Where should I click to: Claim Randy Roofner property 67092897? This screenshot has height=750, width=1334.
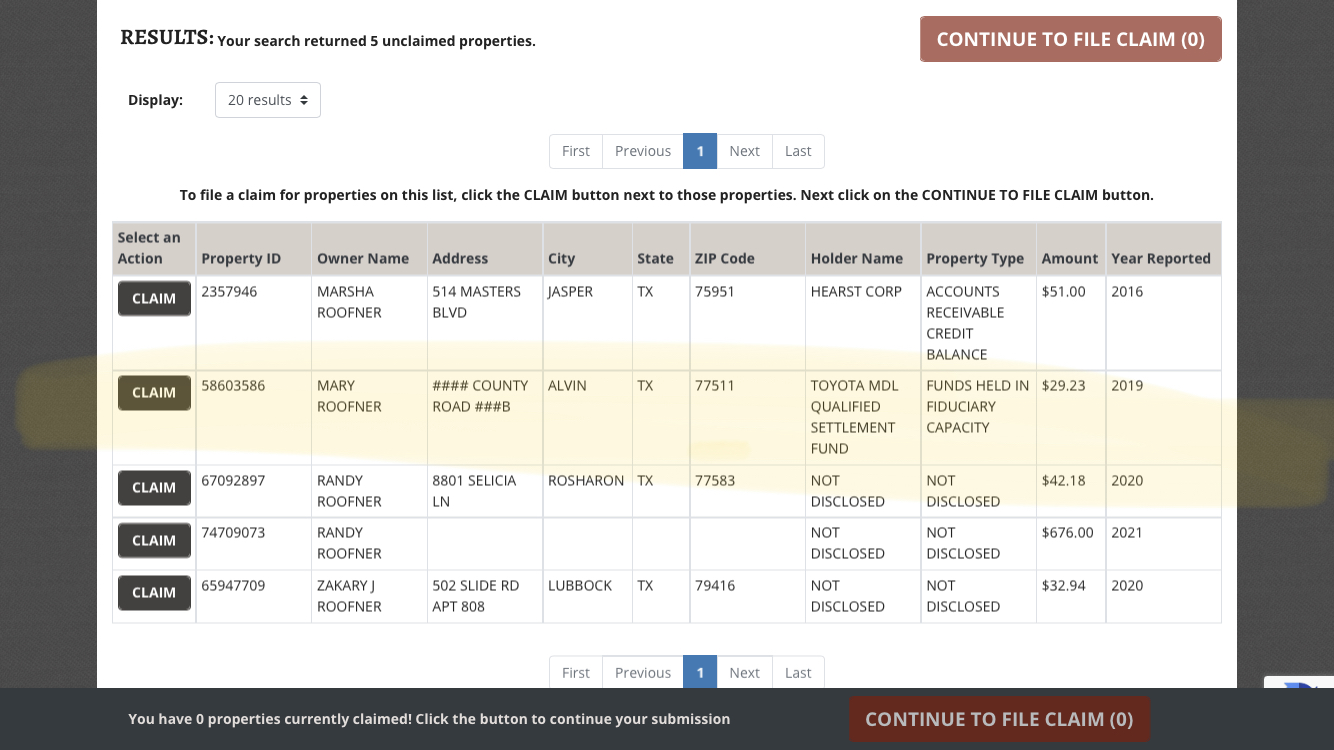[x=154, y=488]
